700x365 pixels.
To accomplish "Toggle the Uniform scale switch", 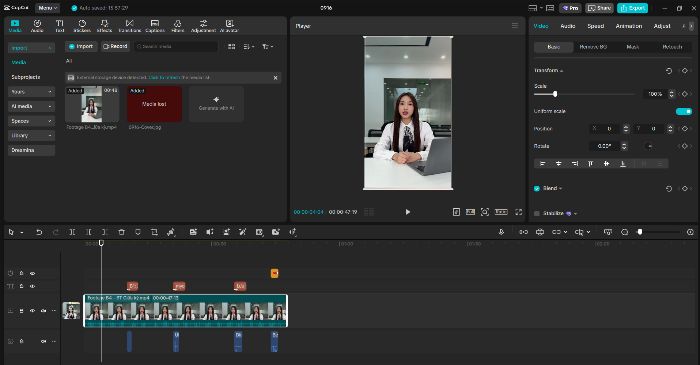I will pos(683,111).
